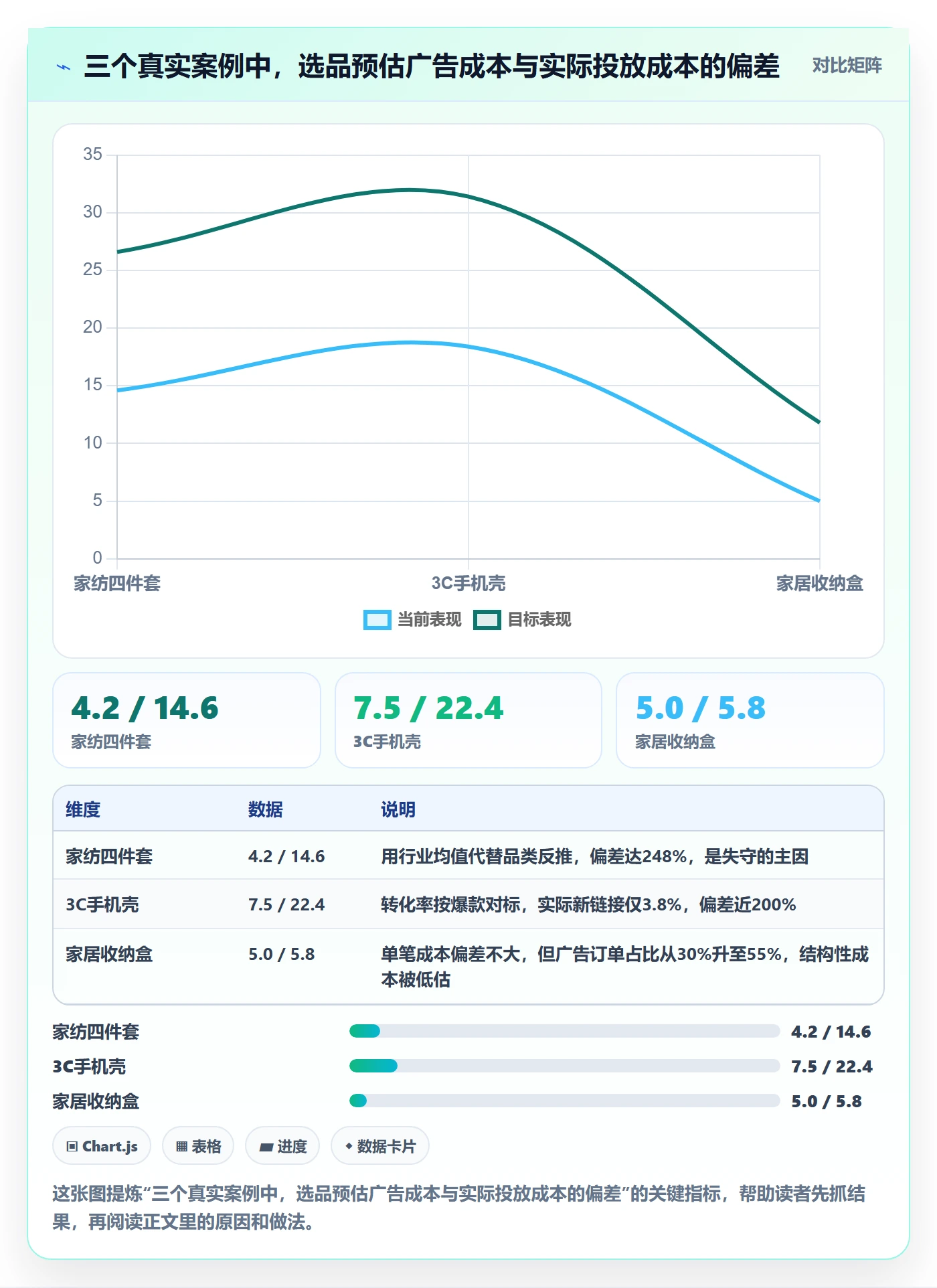This screenshot has height=1288, width=937.
Task: Click the 家居收纳盒 progress bar
Action: (x=564, y=1101)
